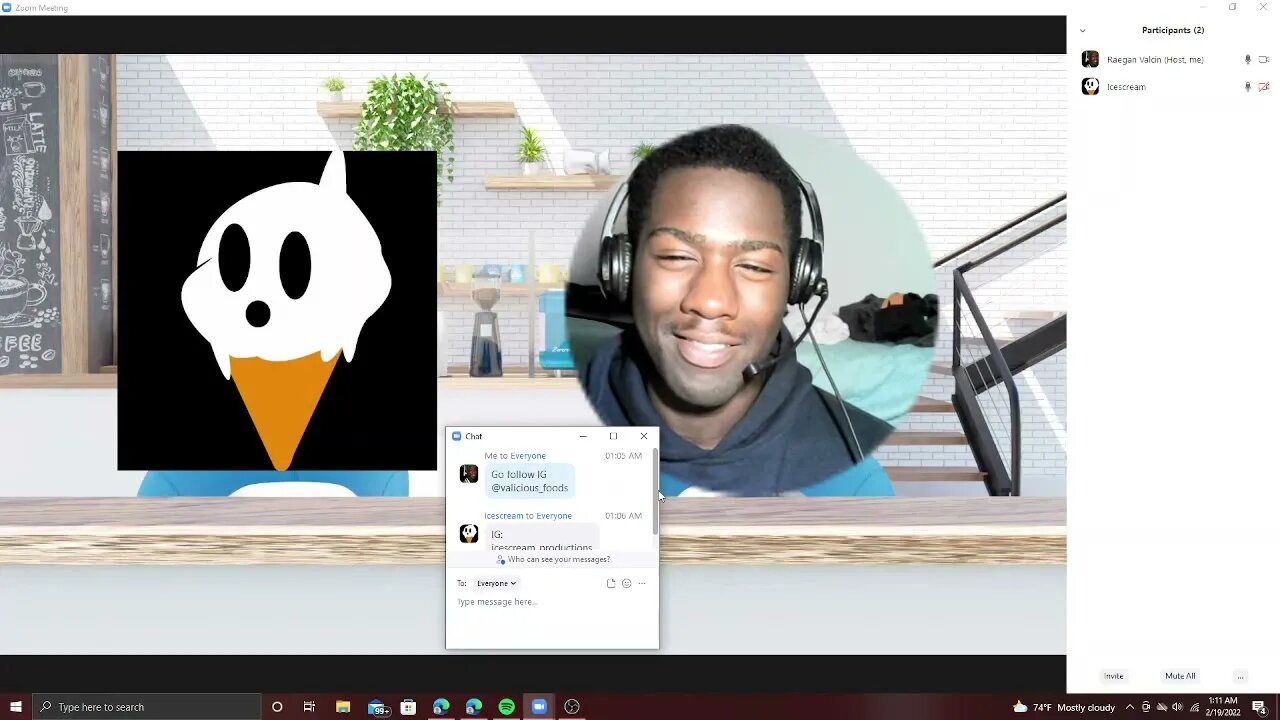Show hidden system tray icons
The width and height of the screenshot is (1280, 720).
(1130, 707)
